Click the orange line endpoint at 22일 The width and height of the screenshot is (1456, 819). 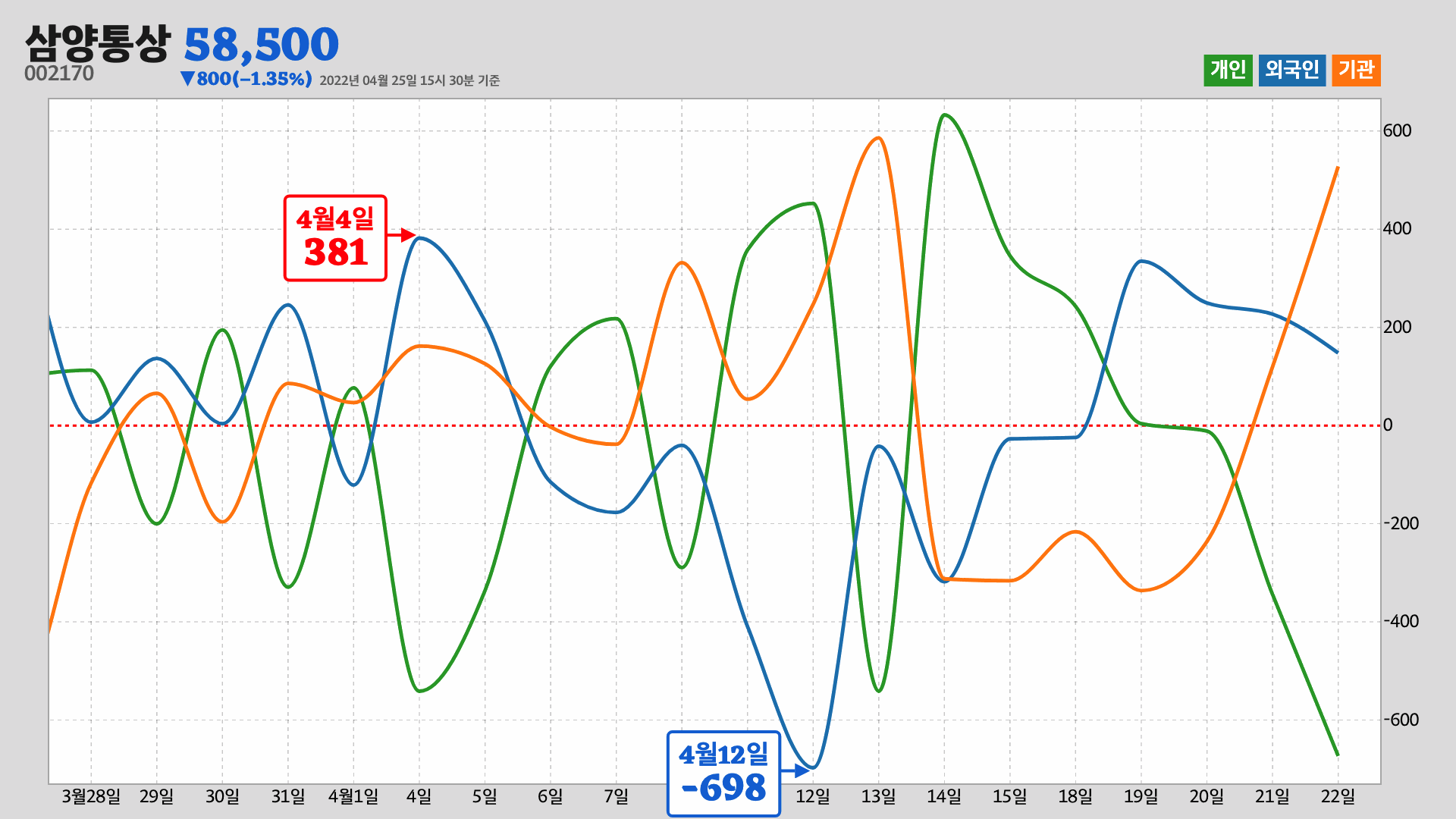[x=1338, y=168]
